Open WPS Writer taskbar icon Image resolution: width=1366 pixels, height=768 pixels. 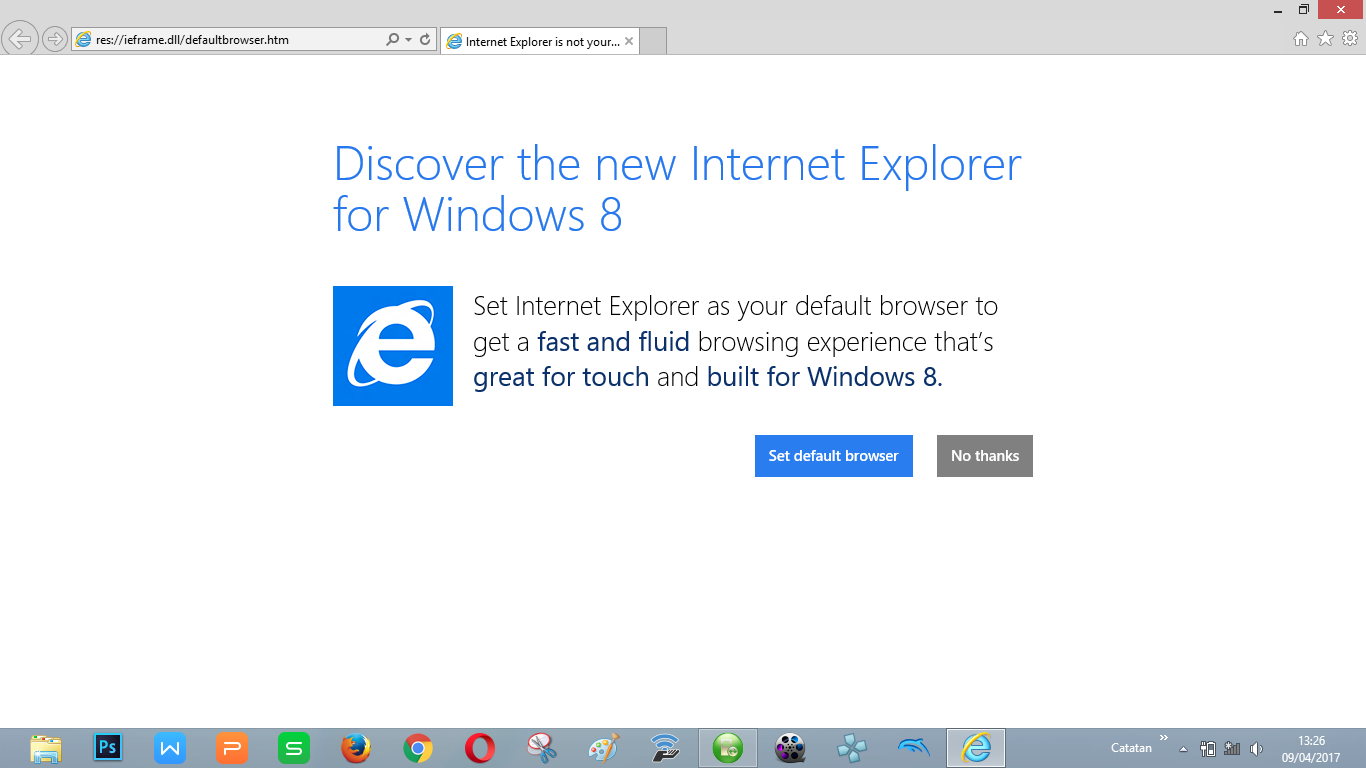[x=170, y=748]
